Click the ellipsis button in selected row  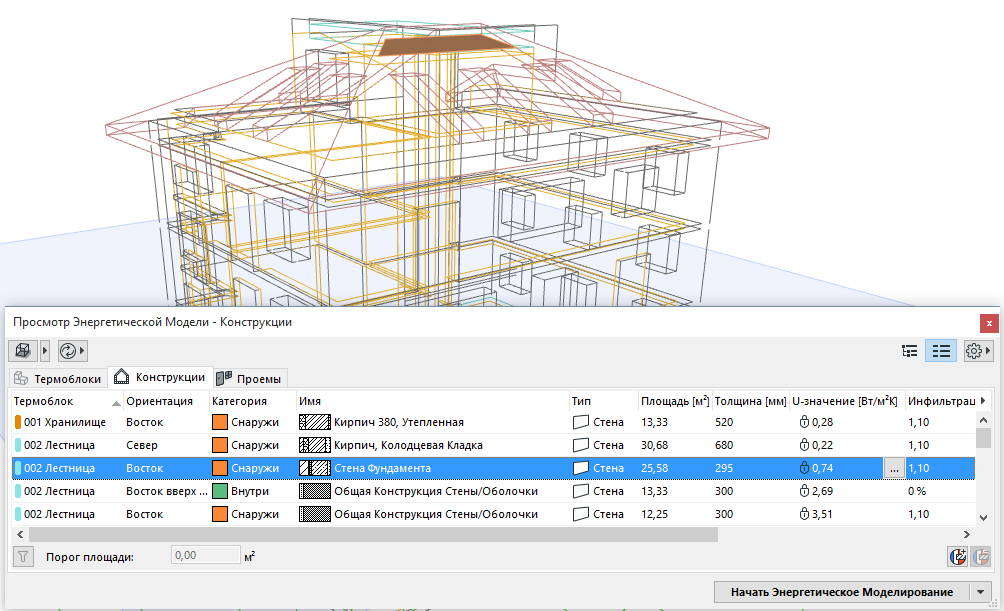click(893, 468)
